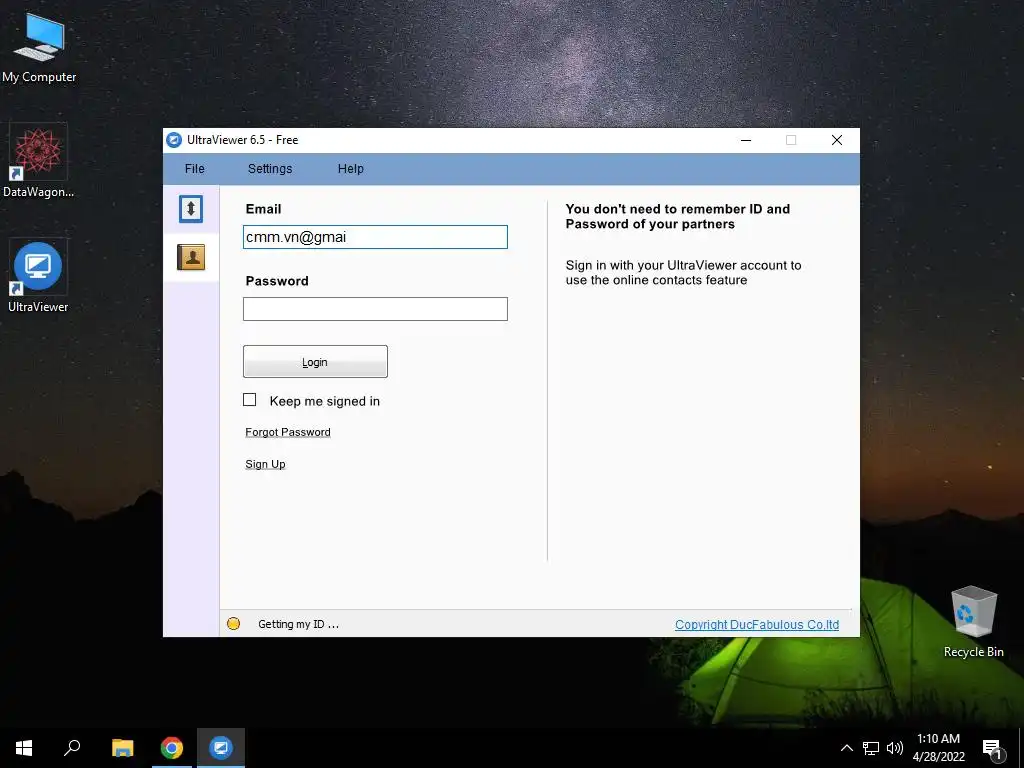Open taskbar search magnifier
Screen dimensions: 1024x768
(x=72, y=748)
